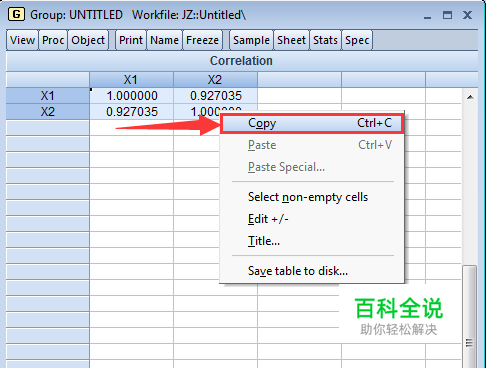Select the X2 column header

tap(215, 80)
